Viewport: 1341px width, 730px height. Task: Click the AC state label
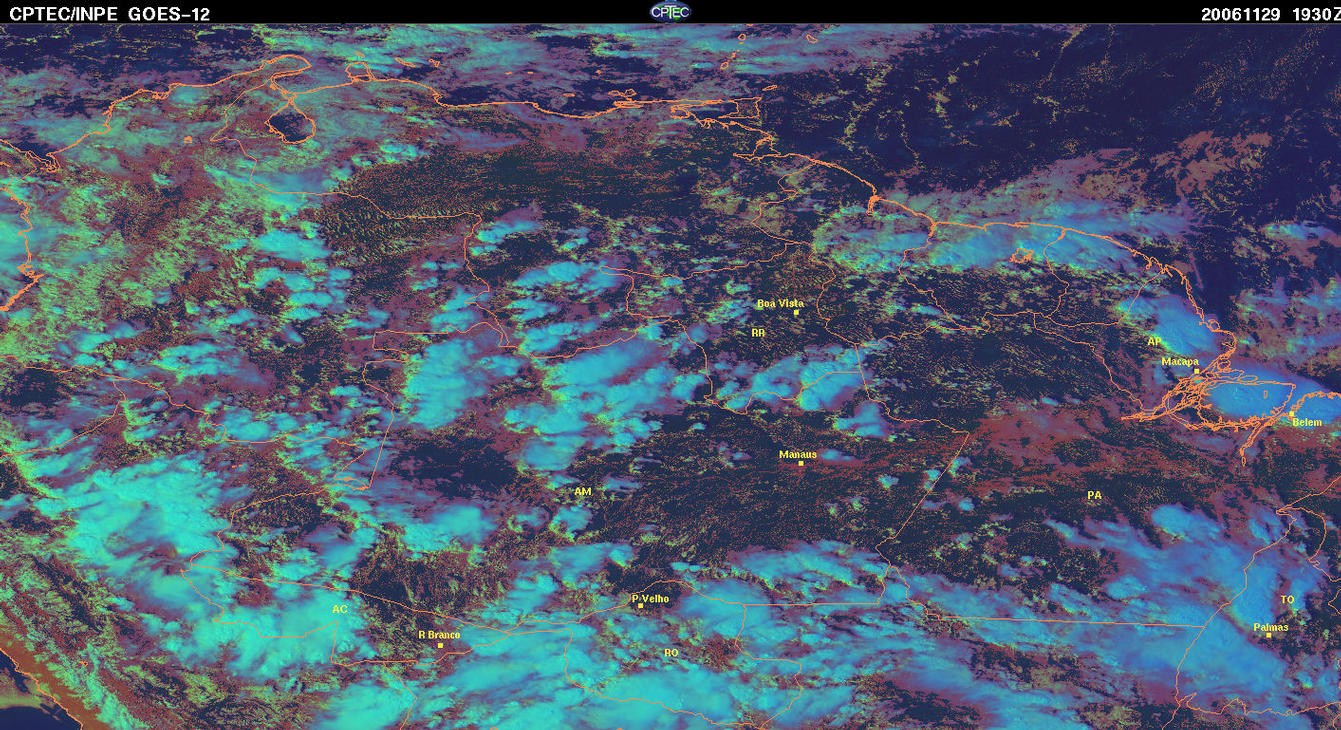coord(340,609)
